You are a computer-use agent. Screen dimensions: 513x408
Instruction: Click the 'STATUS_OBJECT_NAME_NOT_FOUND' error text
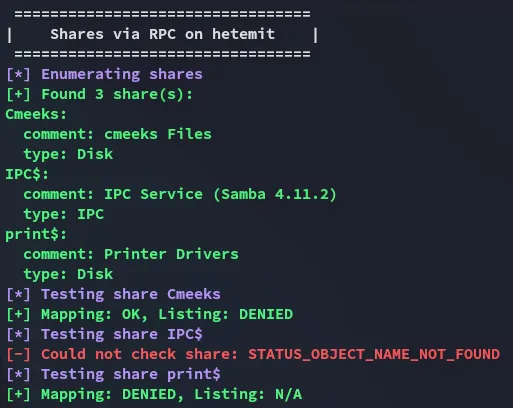(x=374, y=354)
